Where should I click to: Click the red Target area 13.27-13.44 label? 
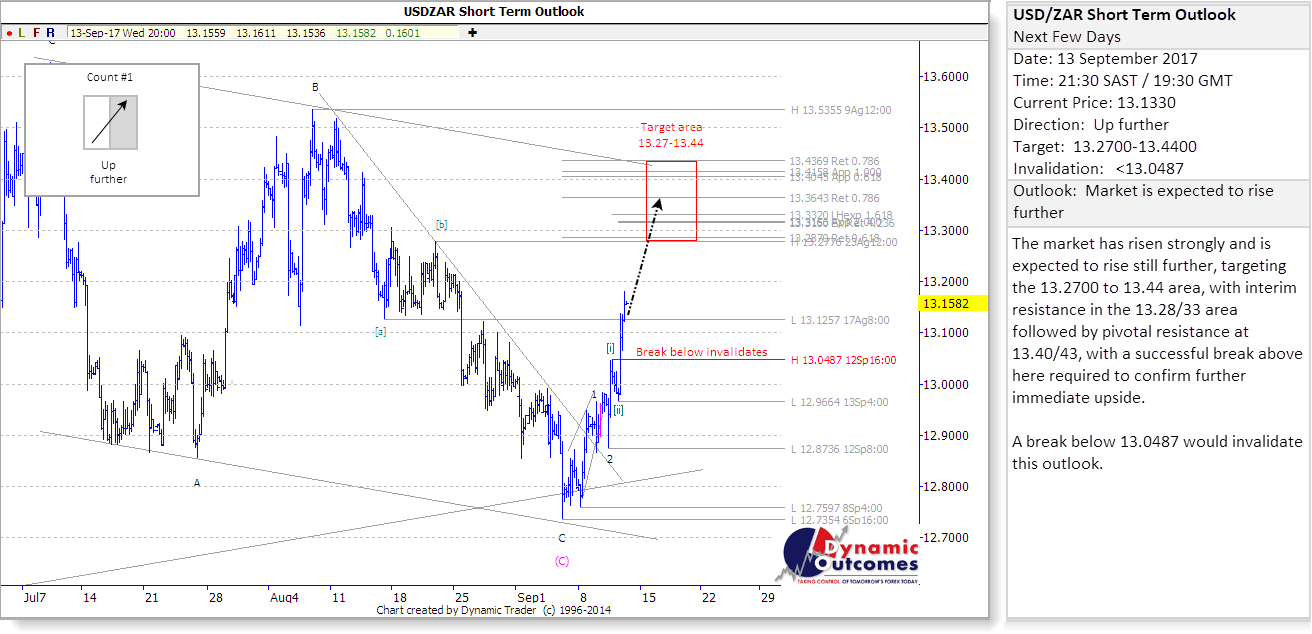[x=672, y=135]
